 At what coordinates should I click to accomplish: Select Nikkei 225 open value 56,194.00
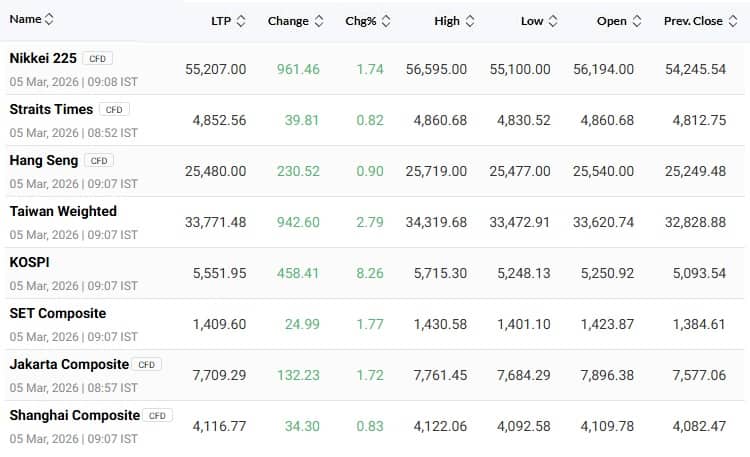coord(604,69)
